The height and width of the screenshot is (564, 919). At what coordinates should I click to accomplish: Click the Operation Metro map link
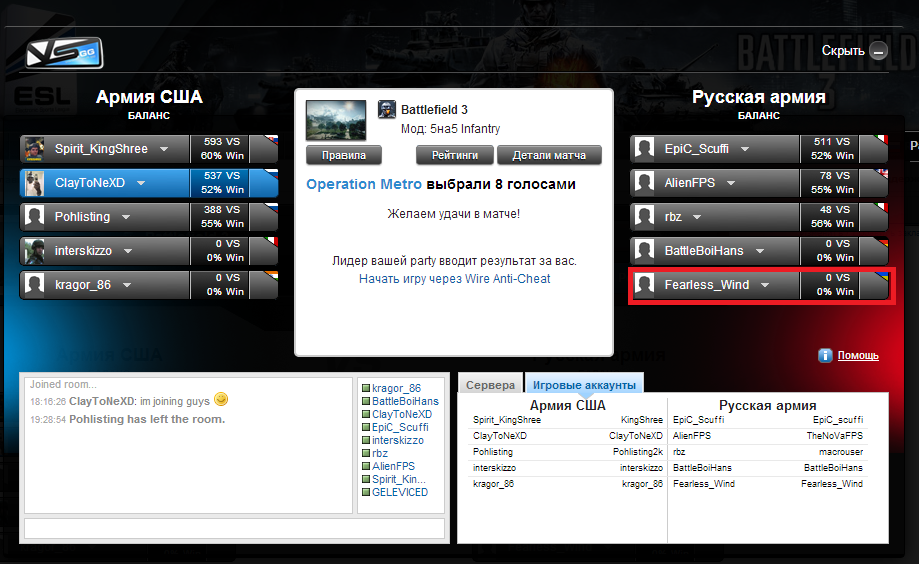click(x=364, y=184)
